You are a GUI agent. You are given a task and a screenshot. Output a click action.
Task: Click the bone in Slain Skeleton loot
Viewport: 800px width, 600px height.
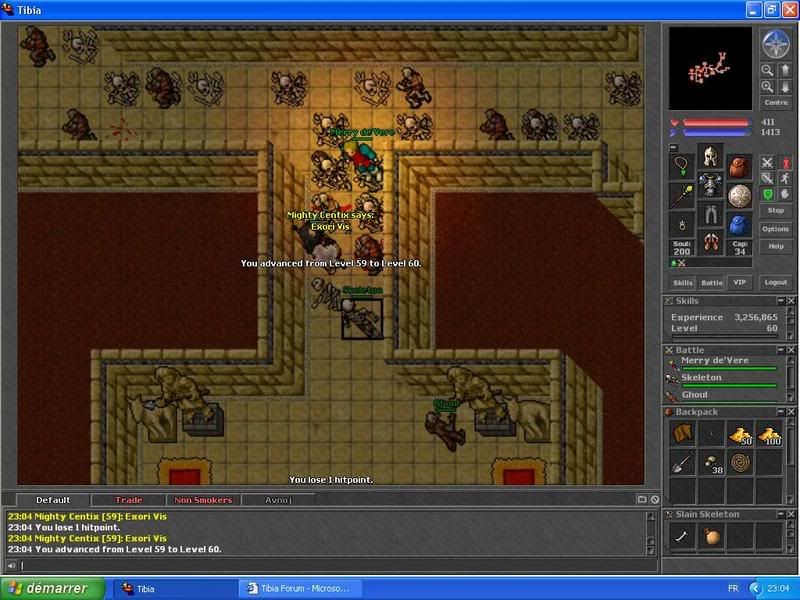point(683,537)
